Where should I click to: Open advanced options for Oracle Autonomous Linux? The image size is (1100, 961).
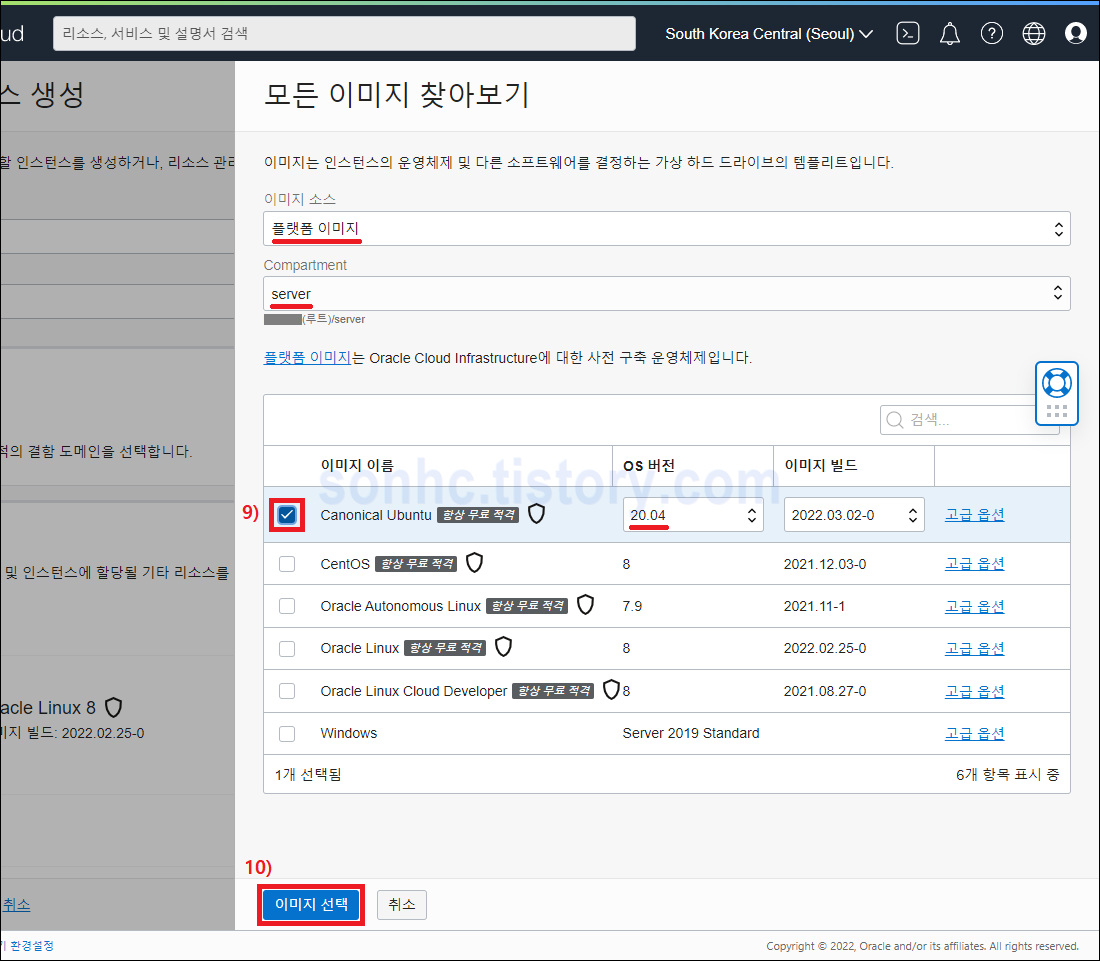pos(974,606)
